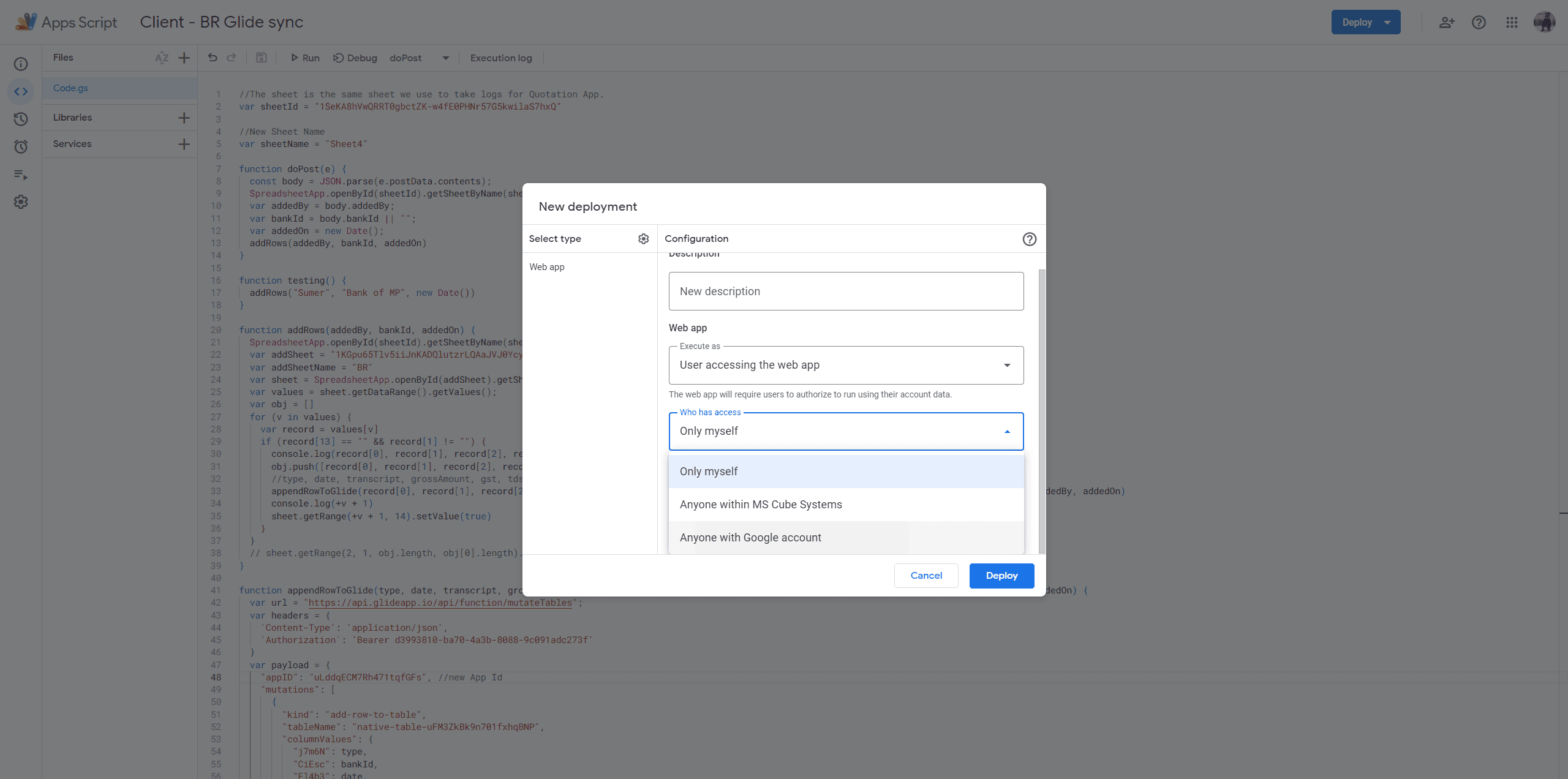Click the function testing() code line
The image size is (1568, 779).
pos(293,280)
